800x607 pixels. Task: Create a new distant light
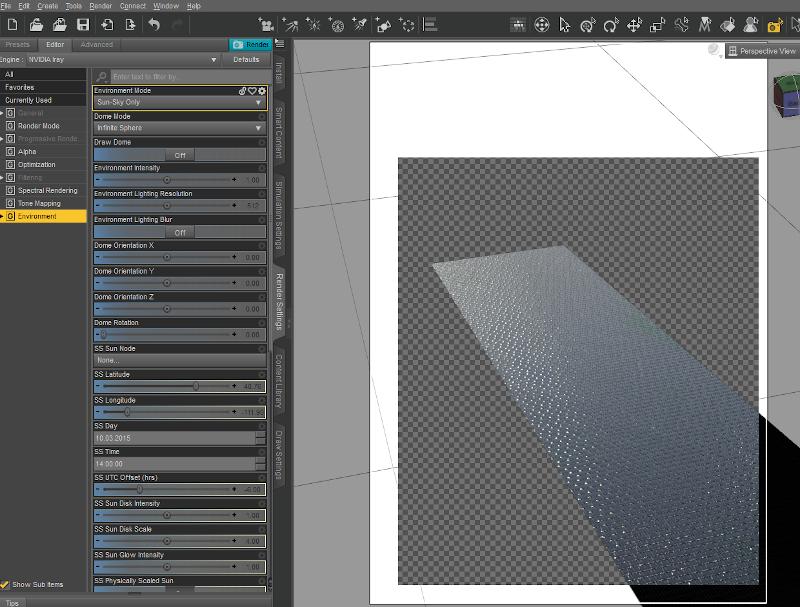click(290, 24)
